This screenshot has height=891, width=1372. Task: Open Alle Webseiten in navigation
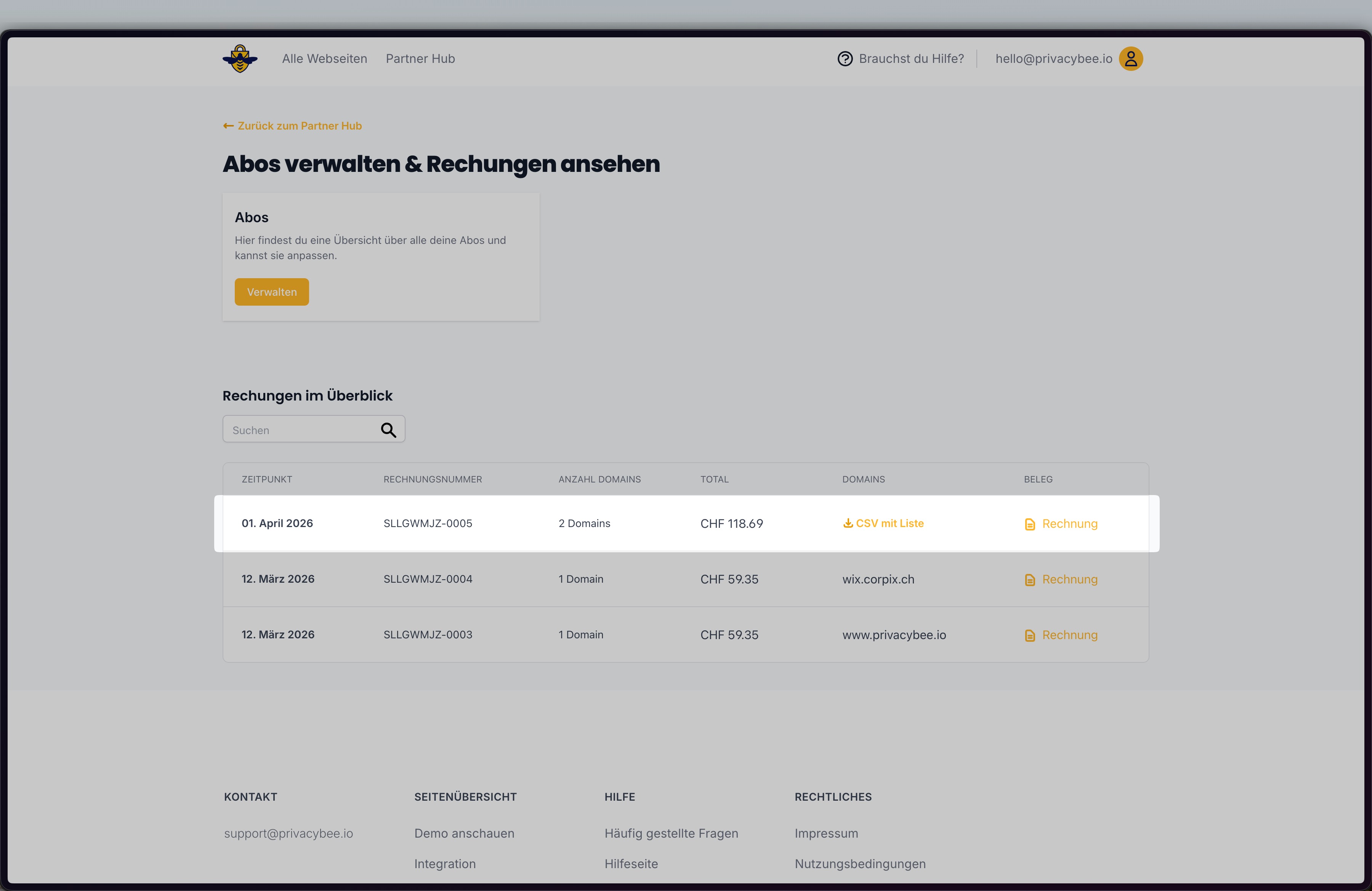324,59
